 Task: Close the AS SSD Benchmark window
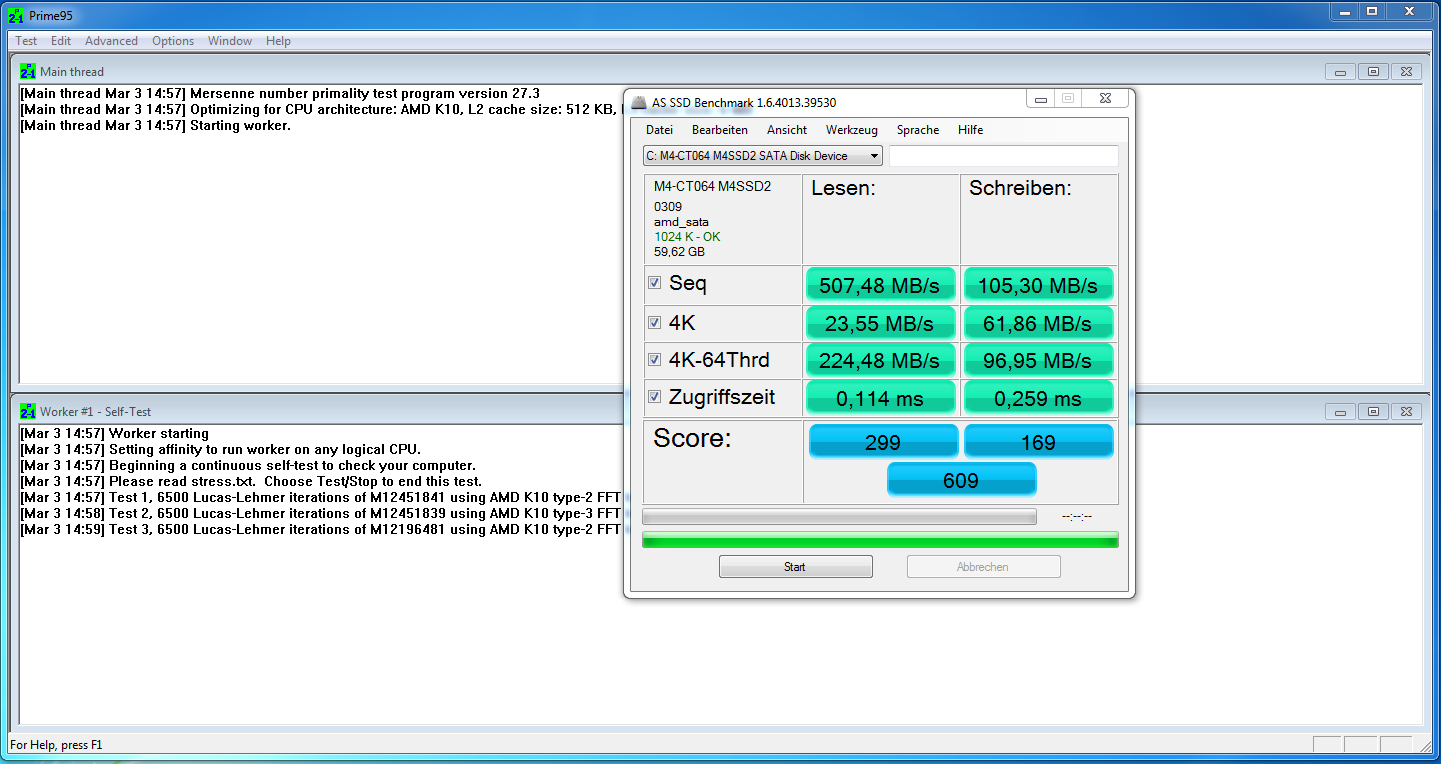[x=1105, y=99]
